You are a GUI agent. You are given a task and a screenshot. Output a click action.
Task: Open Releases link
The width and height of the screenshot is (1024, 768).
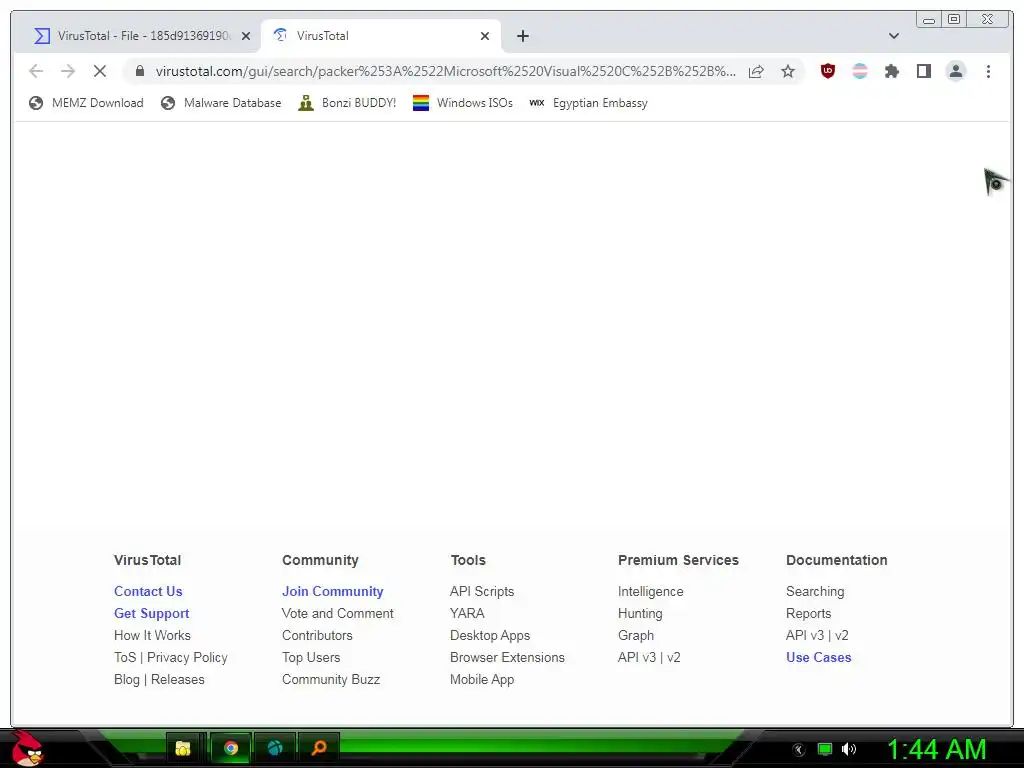click(178, 680)
